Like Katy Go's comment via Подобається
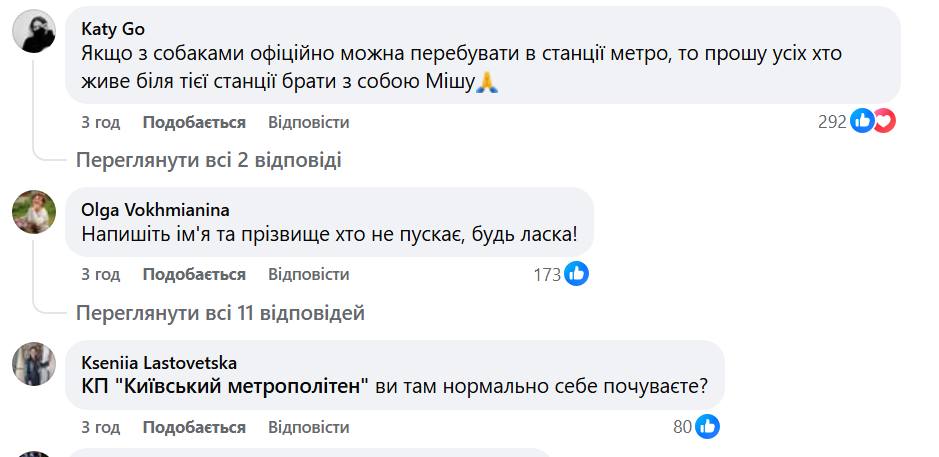This screenshot has width=939, height=457. pyautogui.click(x=194, y=122)
